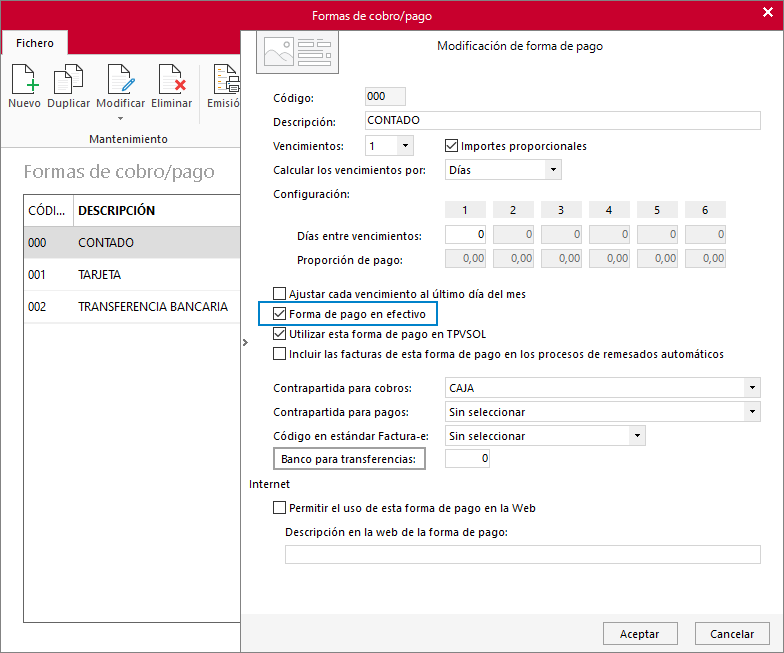Viewport: 784px width, 653px height.
Task: Click the Mantenimiento group label
Action: tap(128, 139)
